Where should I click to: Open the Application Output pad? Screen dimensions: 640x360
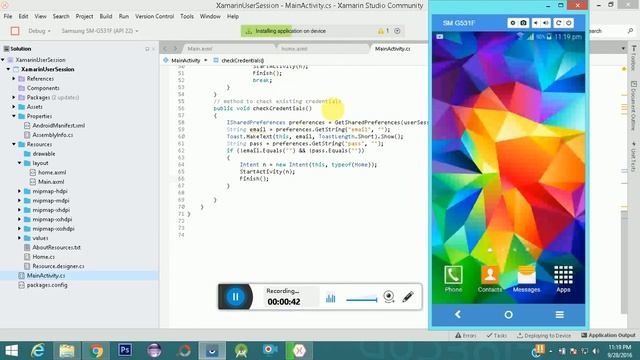(608, 336)
